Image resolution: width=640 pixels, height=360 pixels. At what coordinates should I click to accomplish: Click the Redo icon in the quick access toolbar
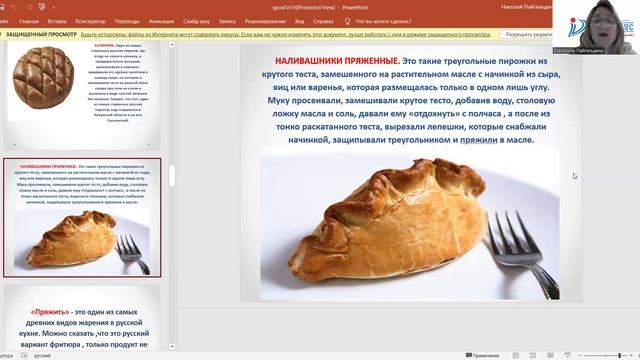click(29, 7)
